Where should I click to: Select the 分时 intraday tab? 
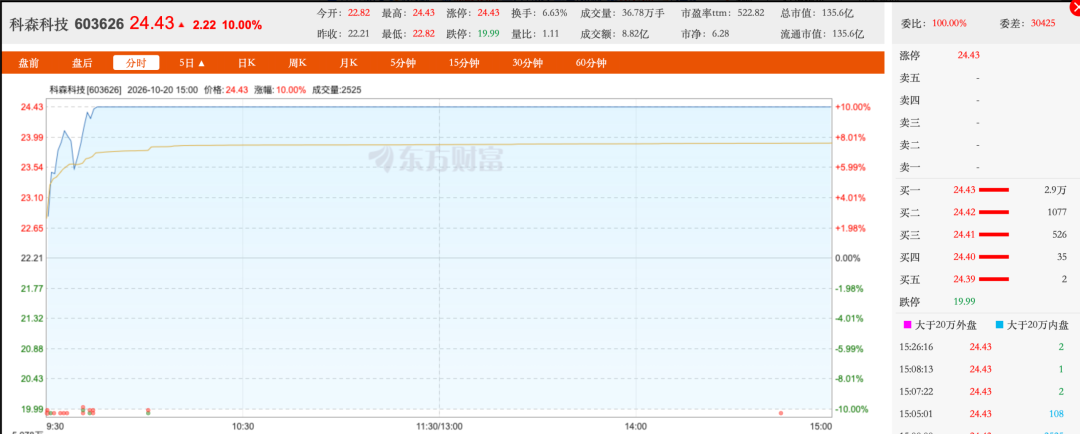click(136, 63)
